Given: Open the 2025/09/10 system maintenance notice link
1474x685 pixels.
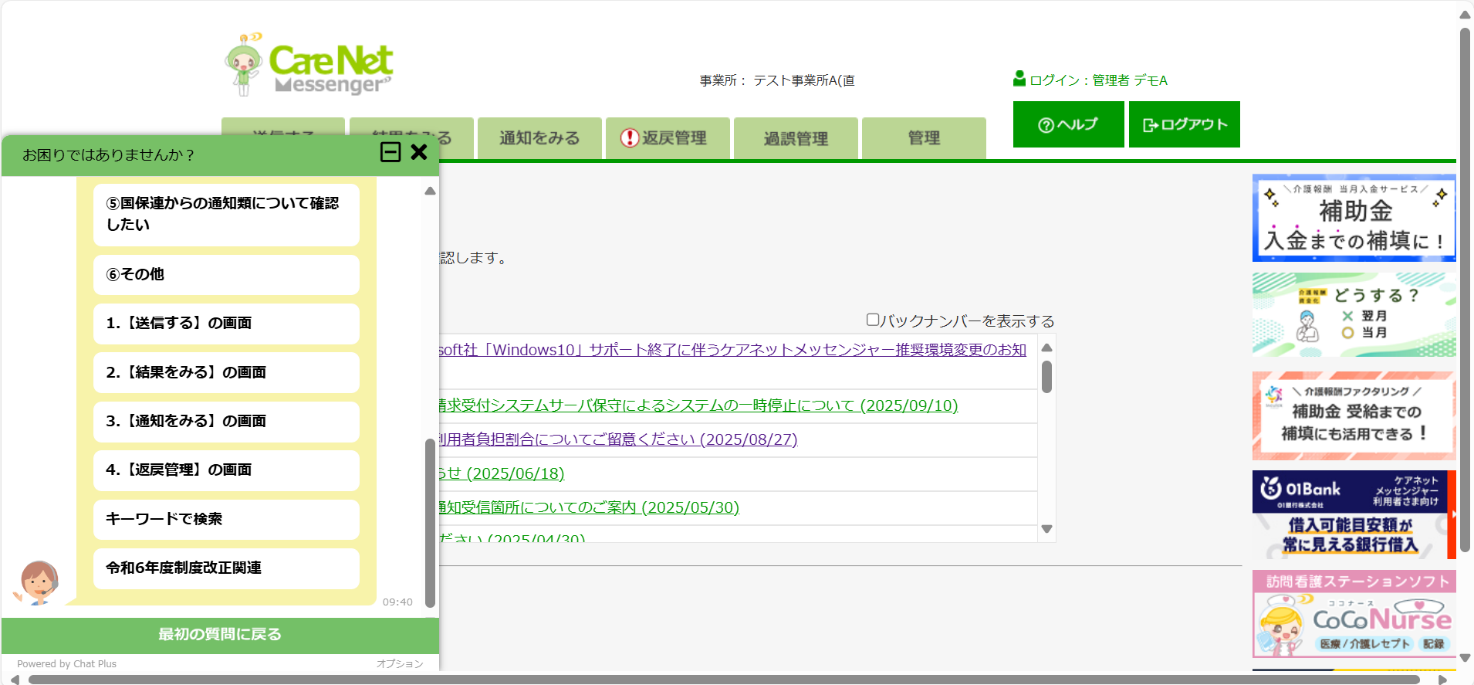Looking at the screenshot, I should coord(697,406).
